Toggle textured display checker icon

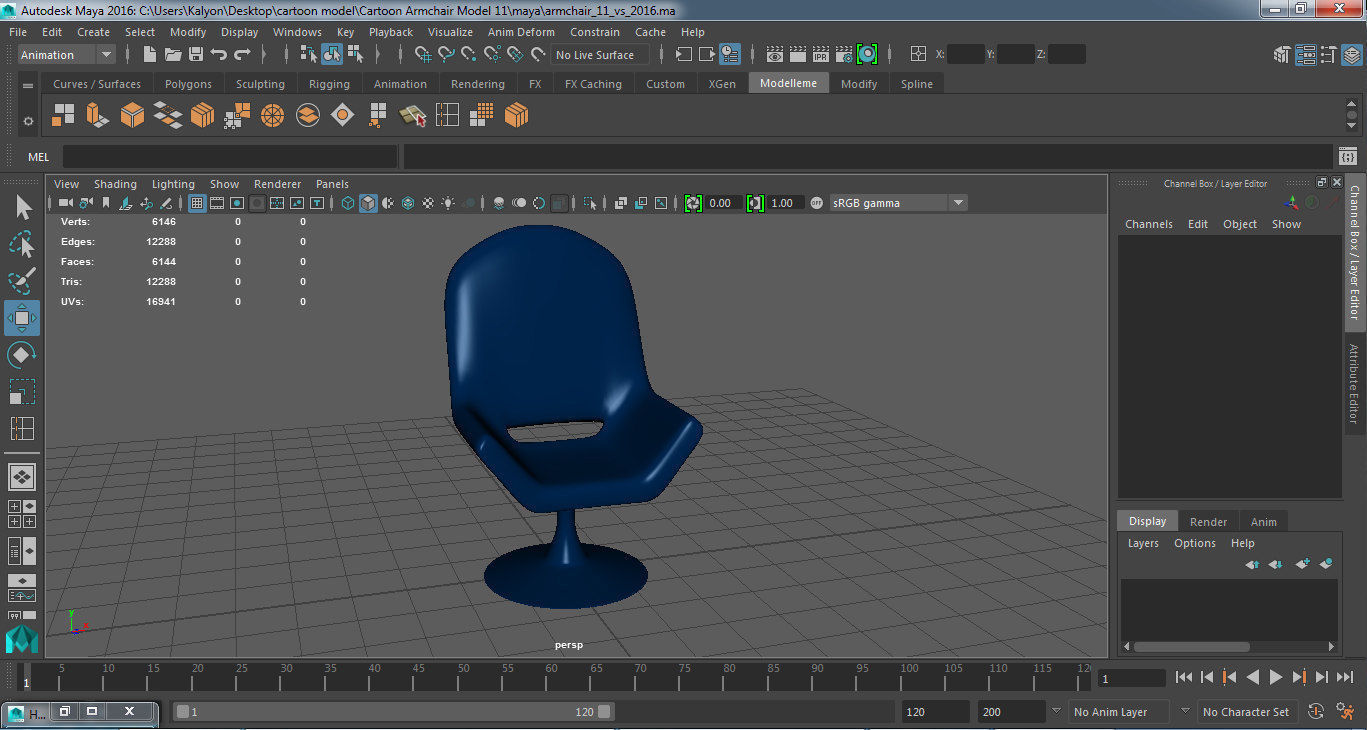coord(428,203)
